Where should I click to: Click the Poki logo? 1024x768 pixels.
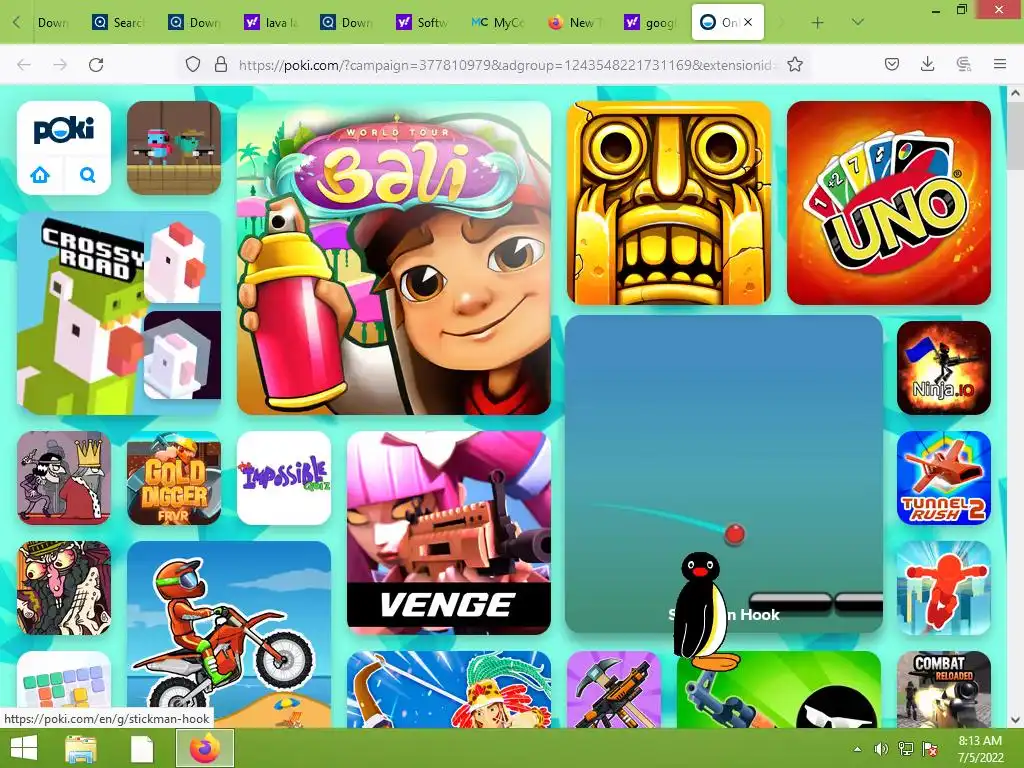pyautogui.click(x=64, y=130)
